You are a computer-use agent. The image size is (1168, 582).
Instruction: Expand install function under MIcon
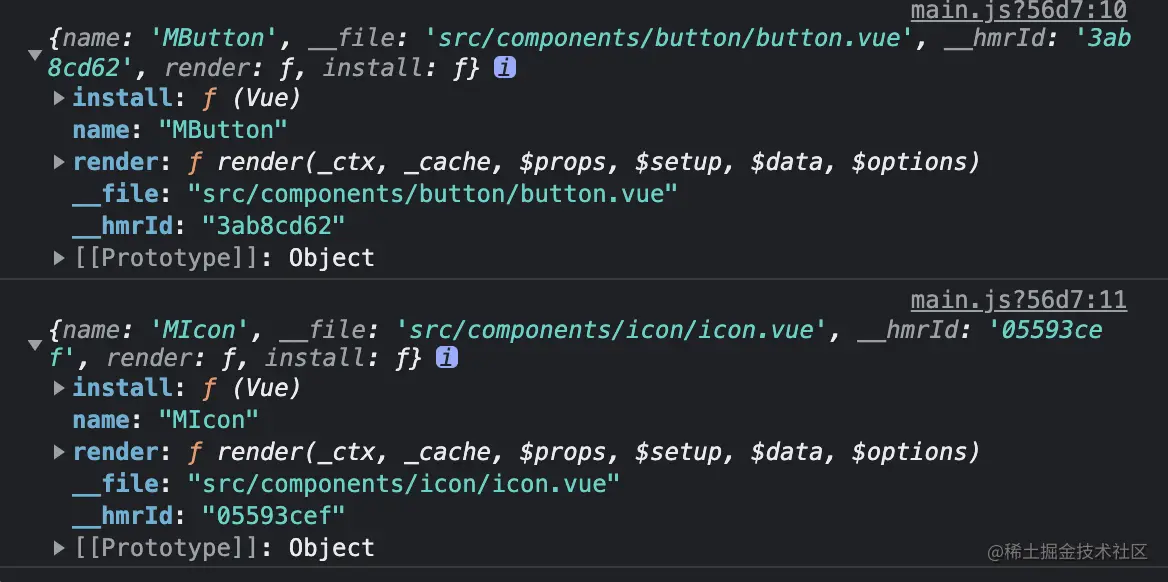click(60, 388)
